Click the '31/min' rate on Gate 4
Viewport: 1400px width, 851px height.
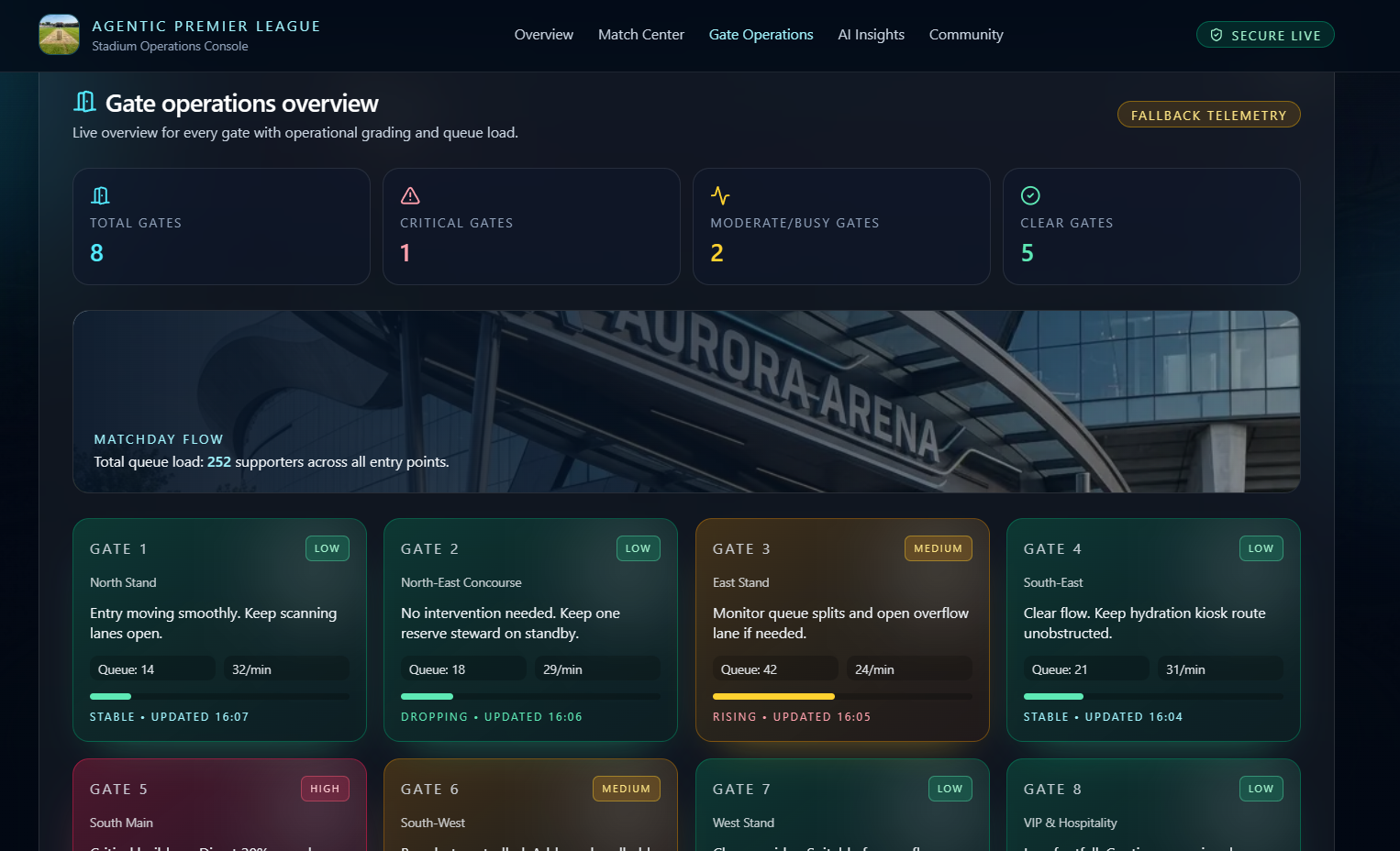click(1220, 669)
